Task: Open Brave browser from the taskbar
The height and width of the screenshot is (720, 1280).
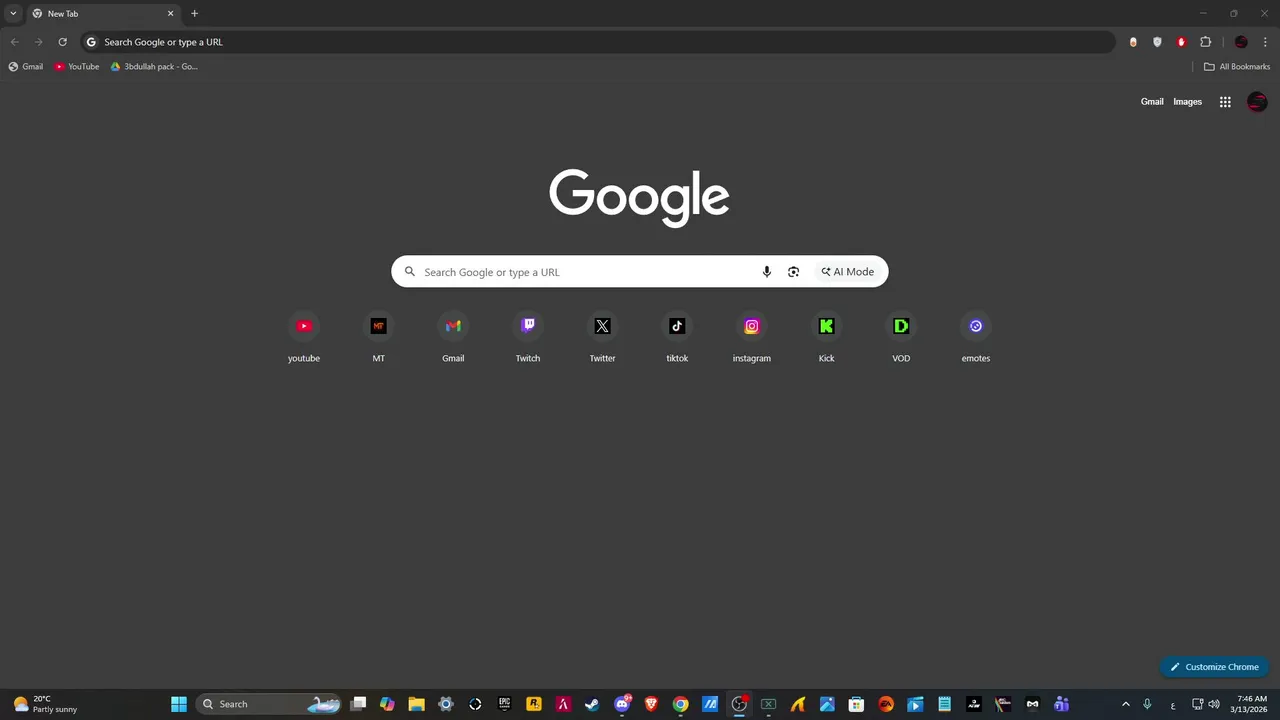Action: (651, 704)
